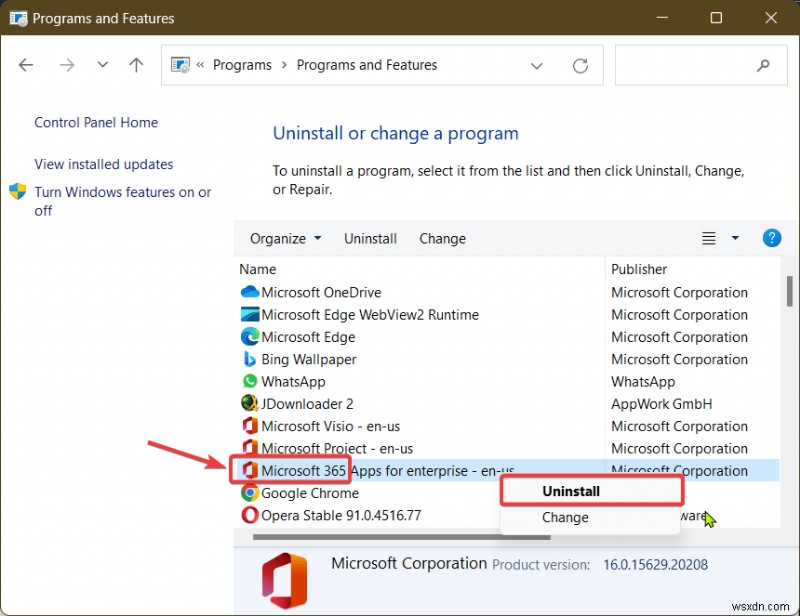Click the Microsoft 365 Apps icon
This screenshot has width=800, height=616.
click(x=249, y=470)
